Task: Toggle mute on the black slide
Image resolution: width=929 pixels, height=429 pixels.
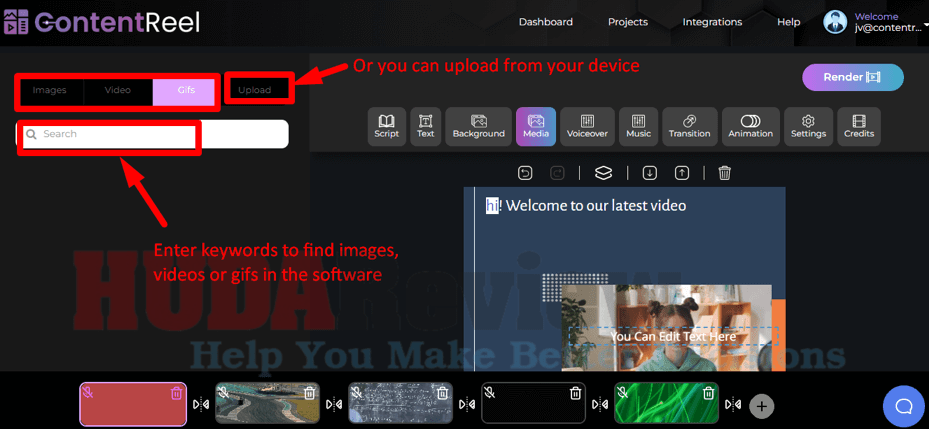Action: pyautogui.click(x=489, y=392)
